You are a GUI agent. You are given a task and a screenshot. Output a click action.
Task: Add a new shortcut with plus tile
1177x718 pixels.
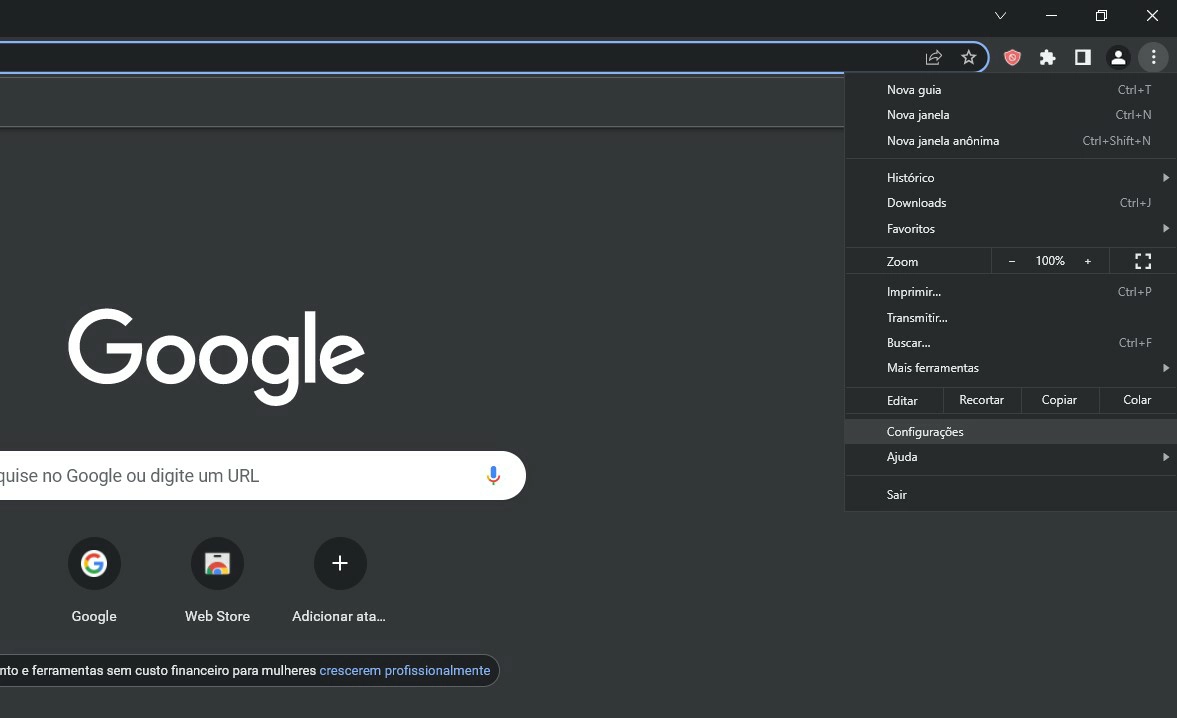[339, 580]
